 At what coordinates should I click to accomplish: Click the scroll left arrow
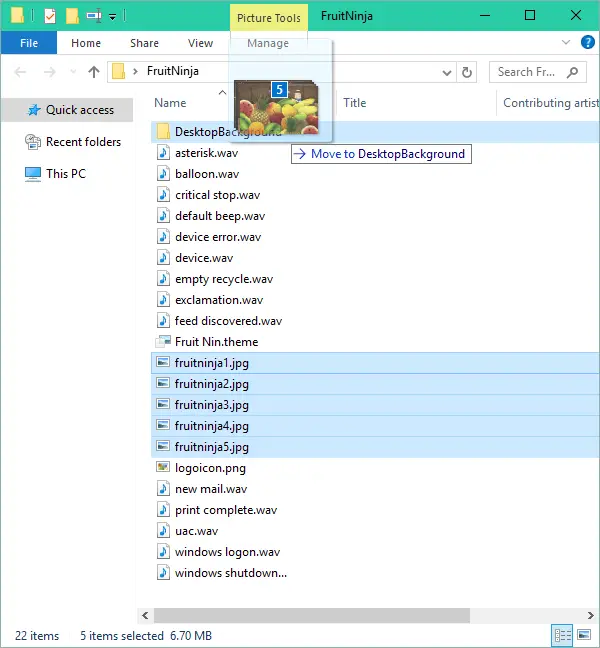[145, 615]
